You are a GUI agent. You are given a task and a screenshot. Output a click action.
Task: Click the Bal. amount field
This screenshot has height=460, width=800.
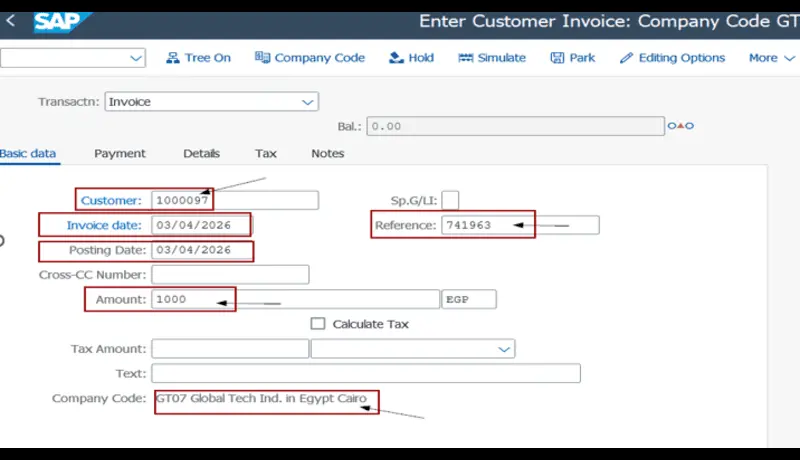coord(515,126)
